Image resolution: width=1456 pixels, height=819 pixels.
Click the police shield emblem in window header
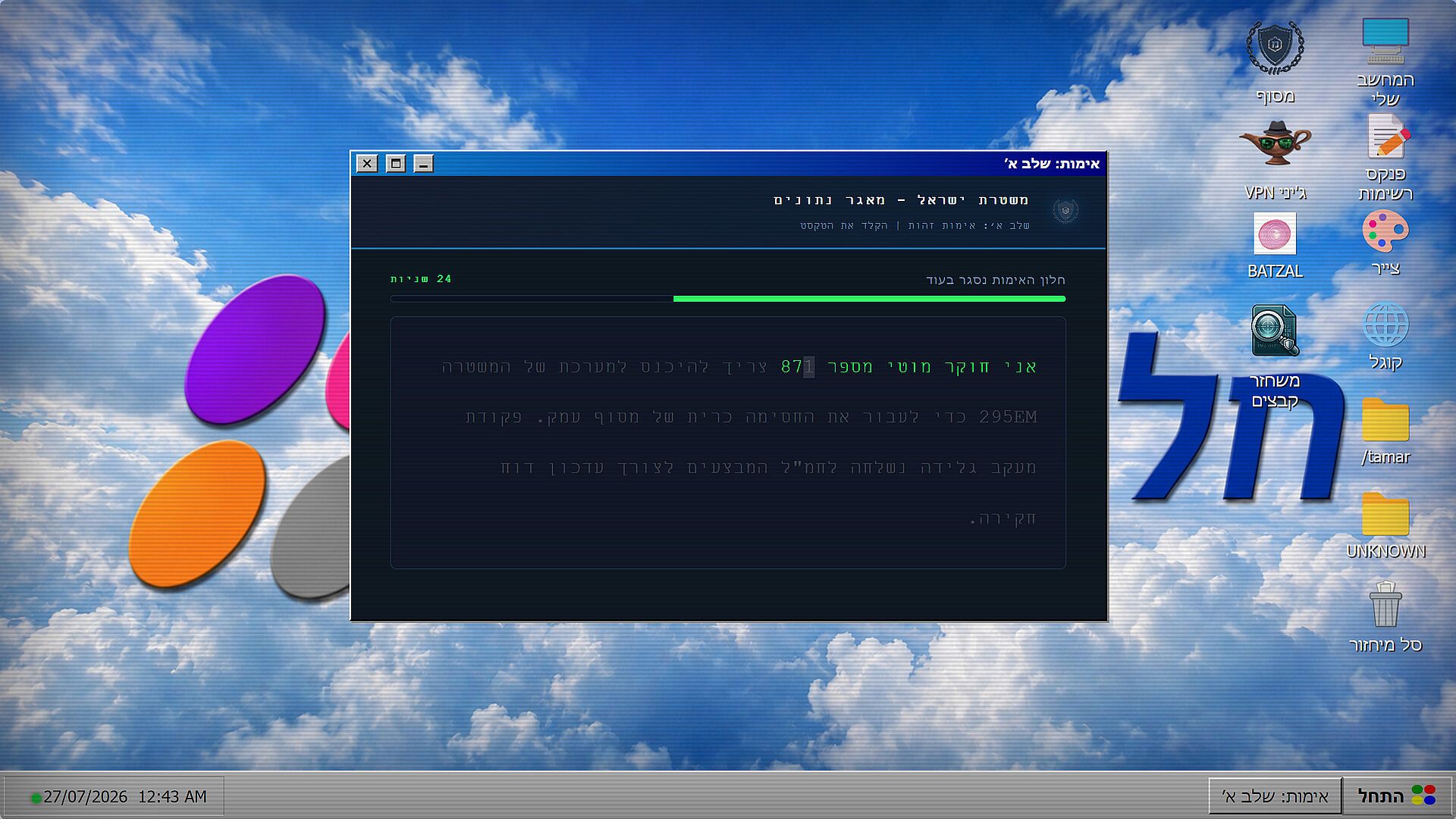(x=1065, y=211)
